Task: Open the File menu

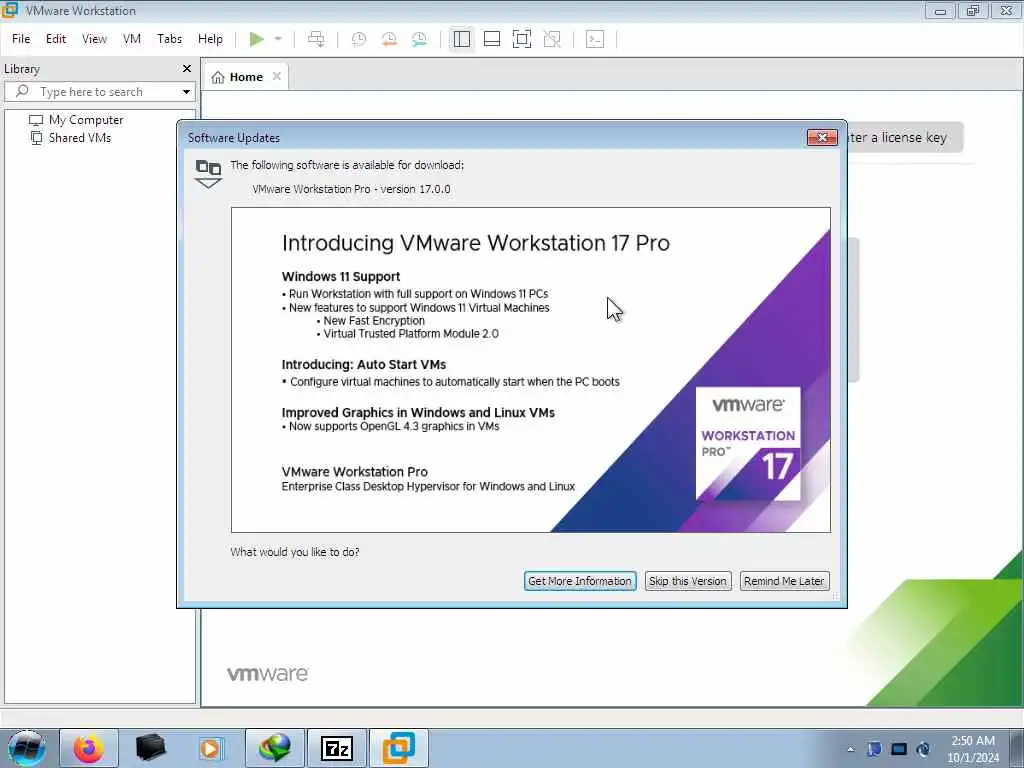Action: [21, 39]
